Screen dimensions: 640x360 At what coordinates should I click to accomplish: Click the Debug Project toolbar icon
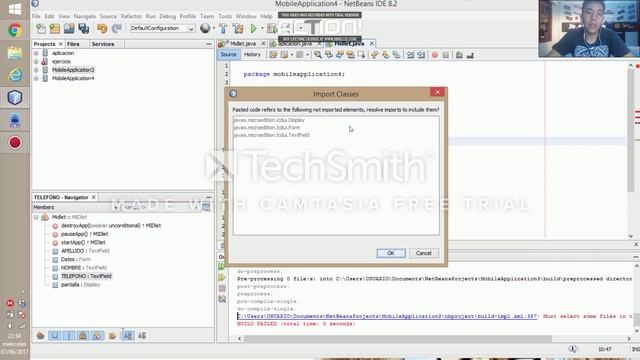click(271, 29)
